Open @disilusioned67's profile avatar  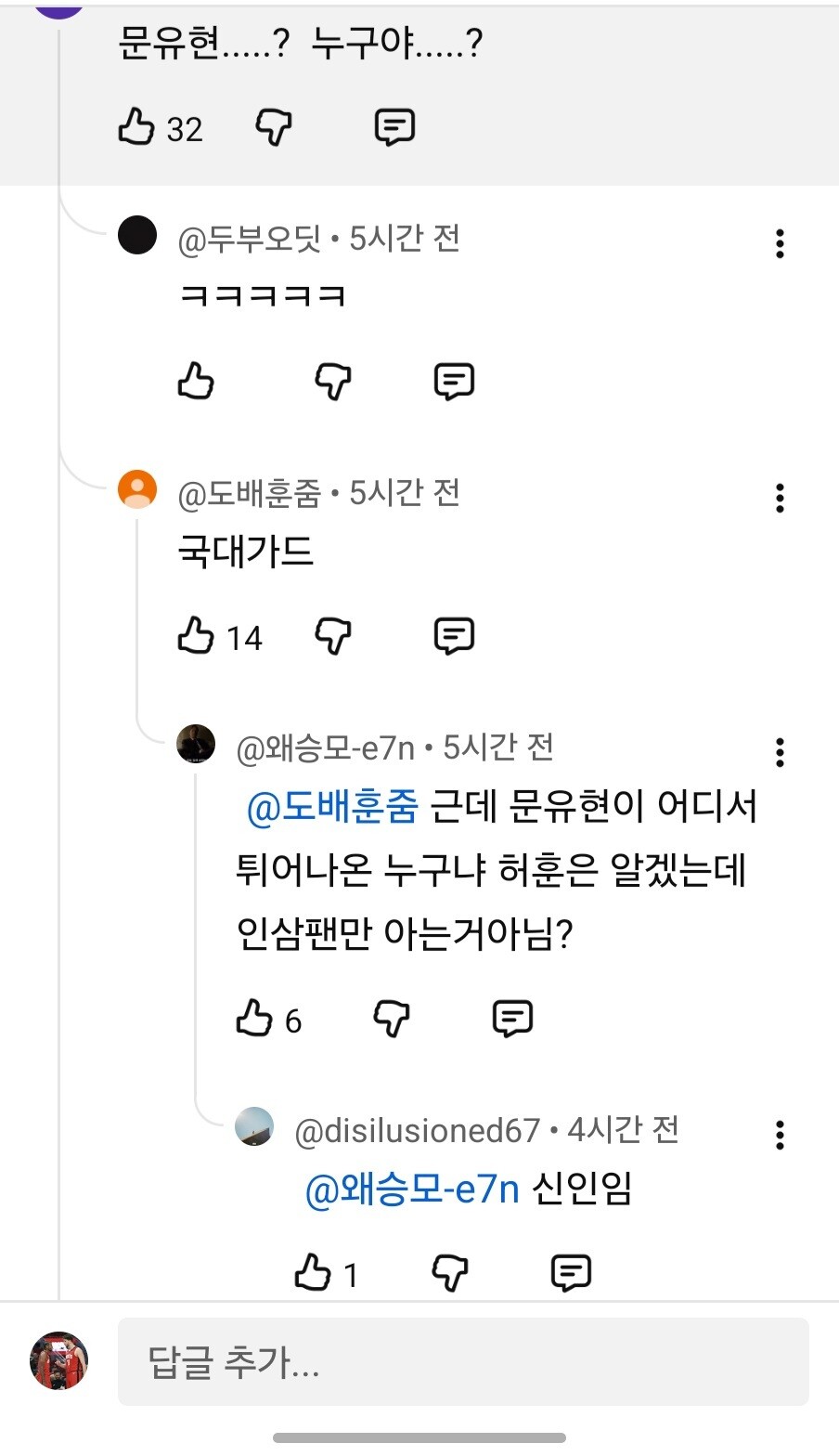click(254, 1126)
